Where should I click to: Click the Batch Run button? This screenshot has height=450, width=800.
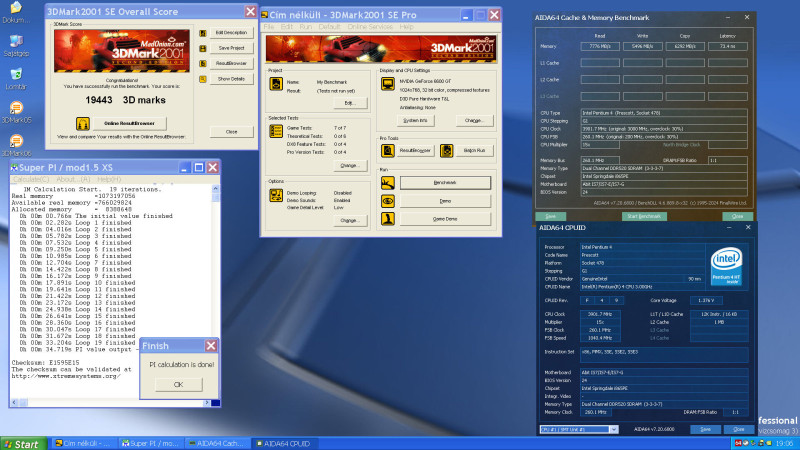(x=474, y=151)
